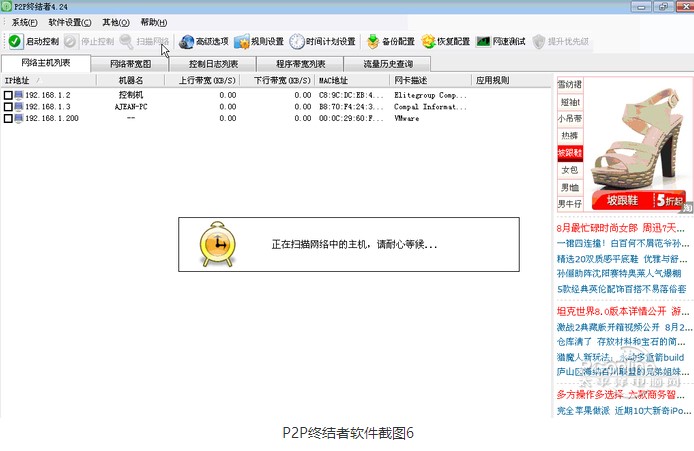694x451 pixels.
Task: Click the 恢复配置 restore icon
Action: coord(428,42)
